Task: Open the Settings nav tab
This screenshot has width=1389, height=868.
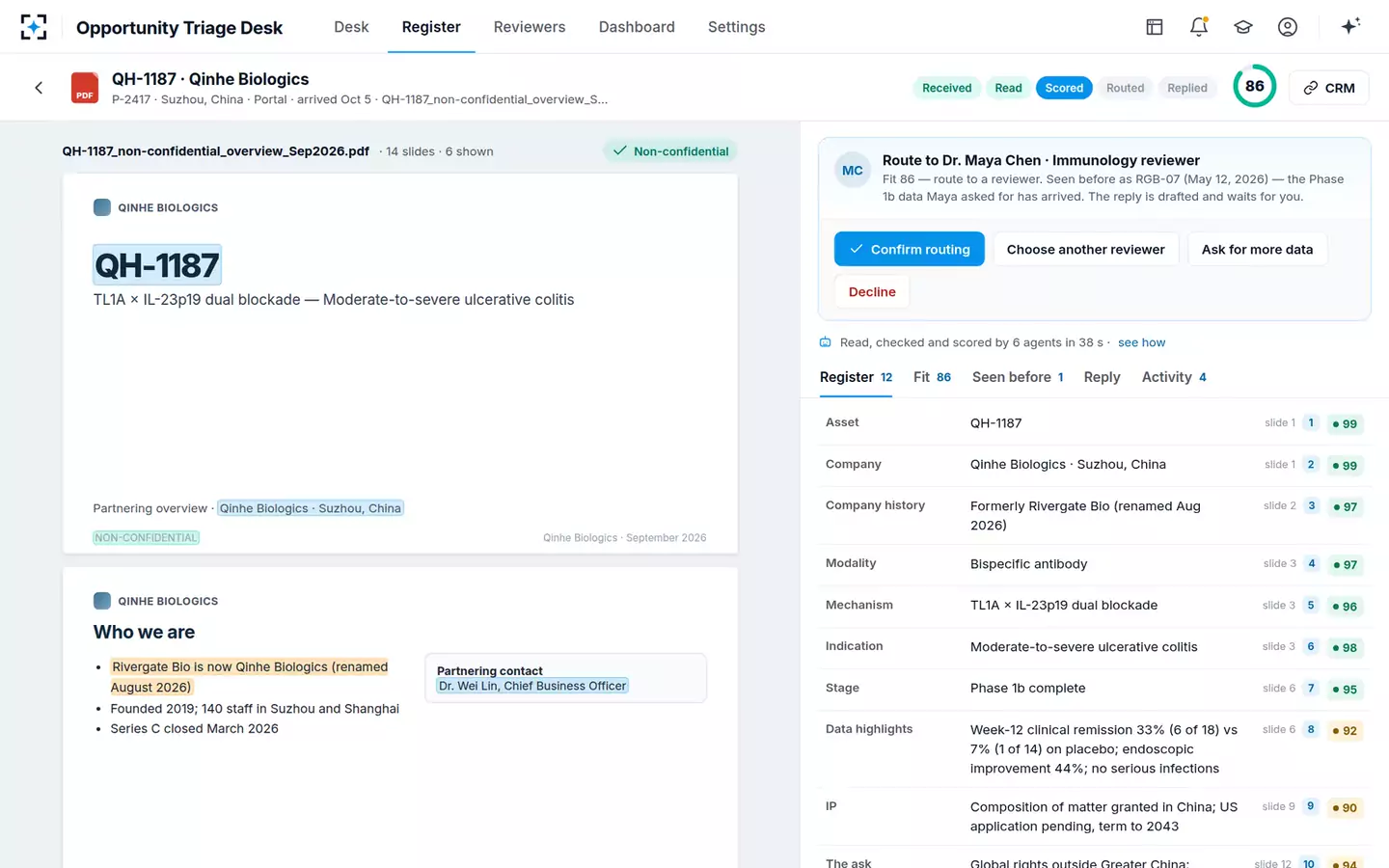Action: click(x=736, y=27)
